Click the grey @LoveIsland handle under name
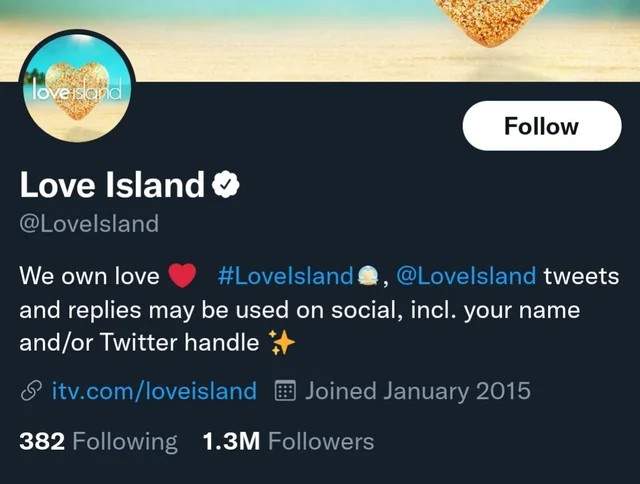640x484 pixels. pyautogui.click(x=89, y=224)
